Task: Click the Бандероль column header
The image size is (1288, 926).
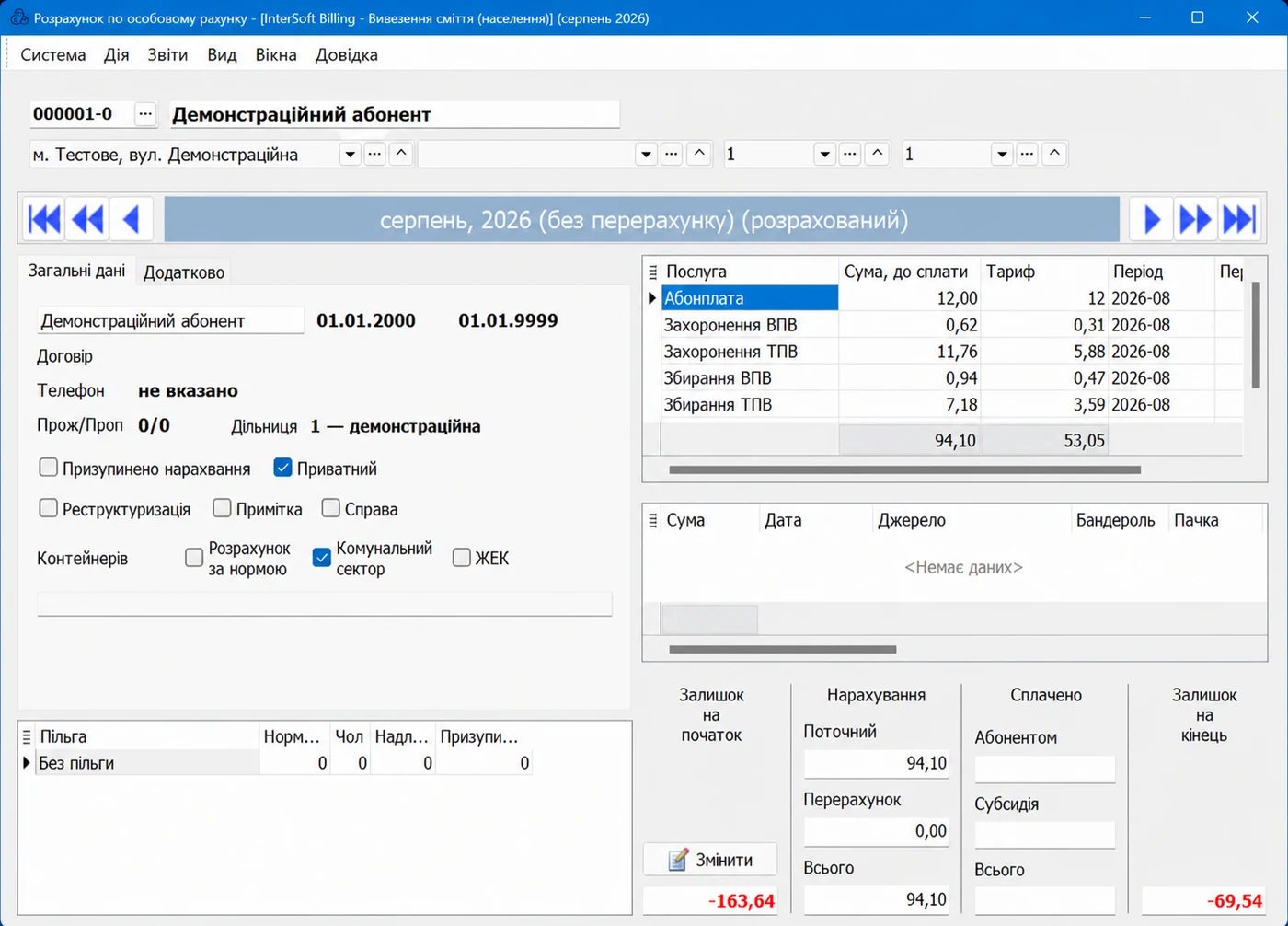Action: point(1120,520)
